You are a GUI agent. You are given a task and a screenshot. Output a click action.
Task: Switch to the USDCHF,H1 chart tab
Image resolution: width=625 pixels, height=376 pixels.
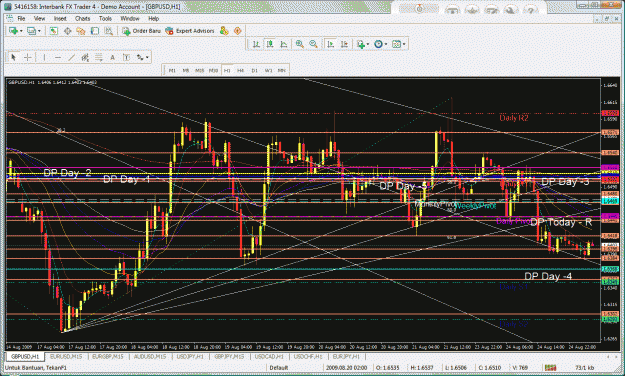pyautogui.click(x=308, y=356)
